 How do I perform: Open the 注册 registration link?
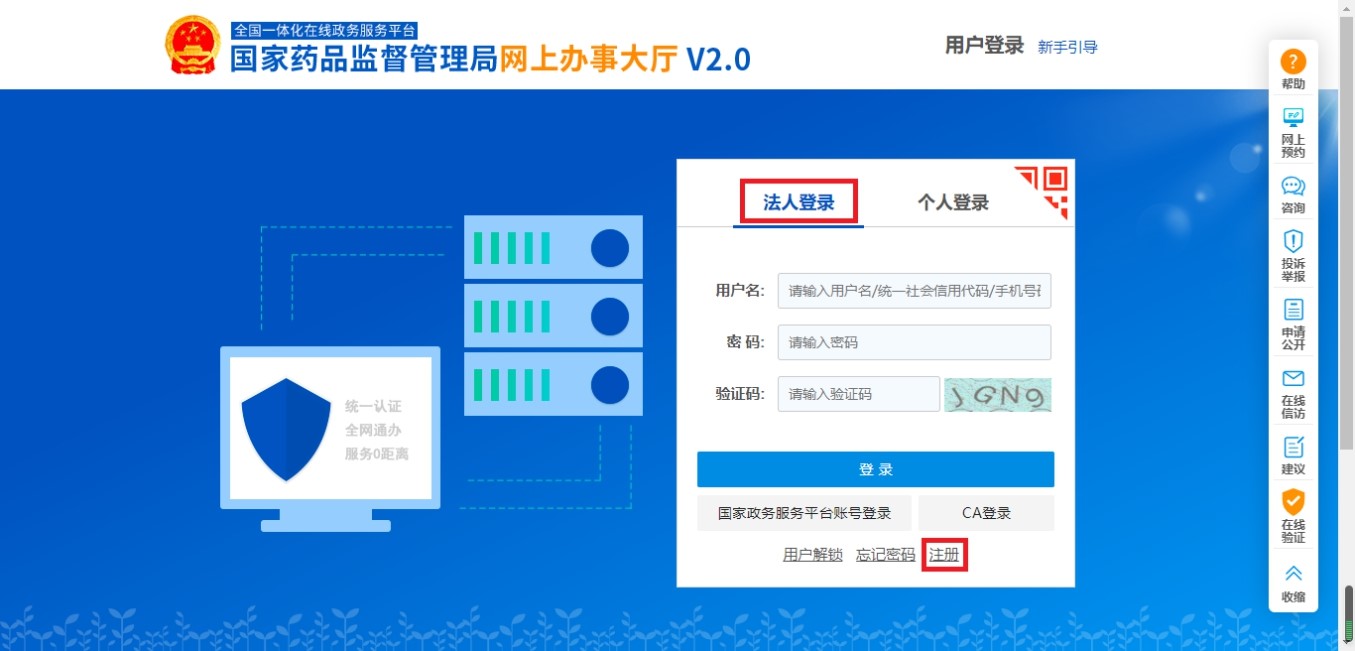click(944, 553)
